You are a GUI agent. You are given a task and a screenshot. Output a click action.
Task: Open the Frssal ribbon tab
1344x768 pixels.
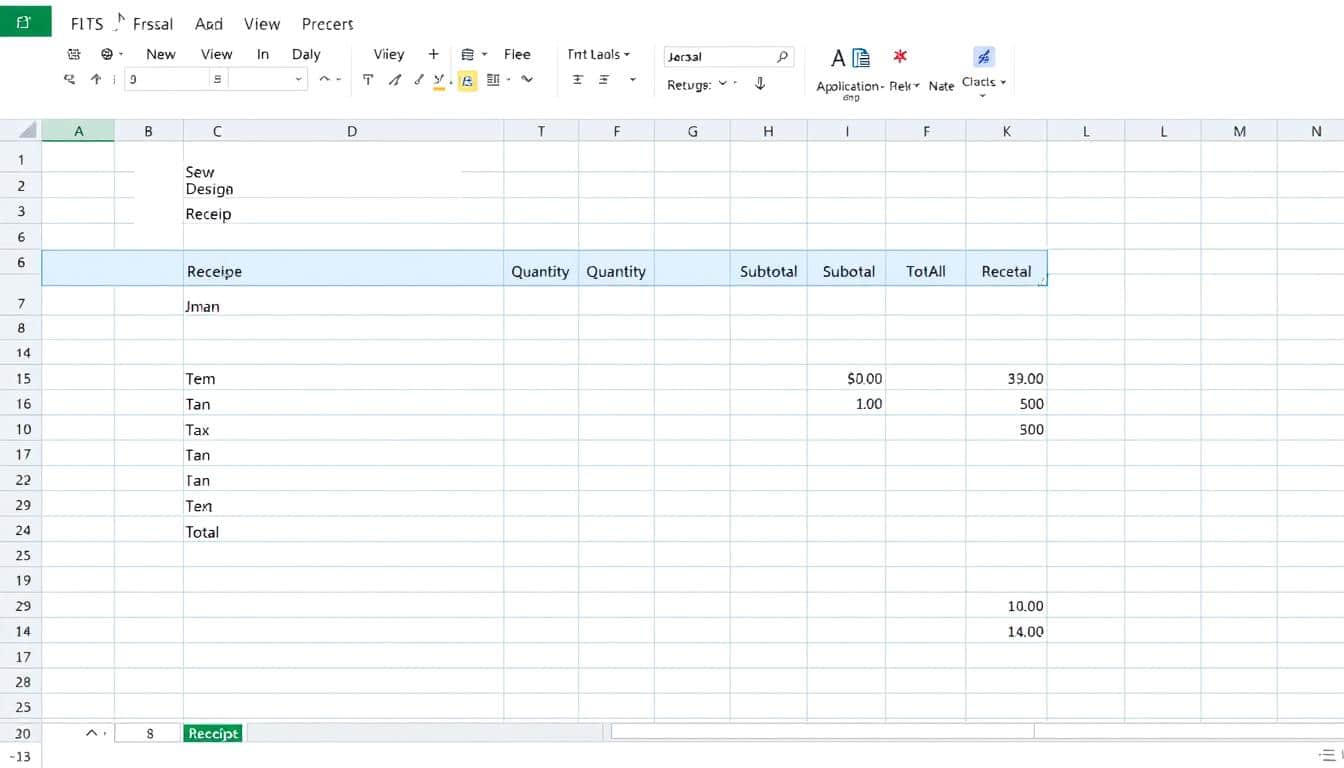pos(153,24)
